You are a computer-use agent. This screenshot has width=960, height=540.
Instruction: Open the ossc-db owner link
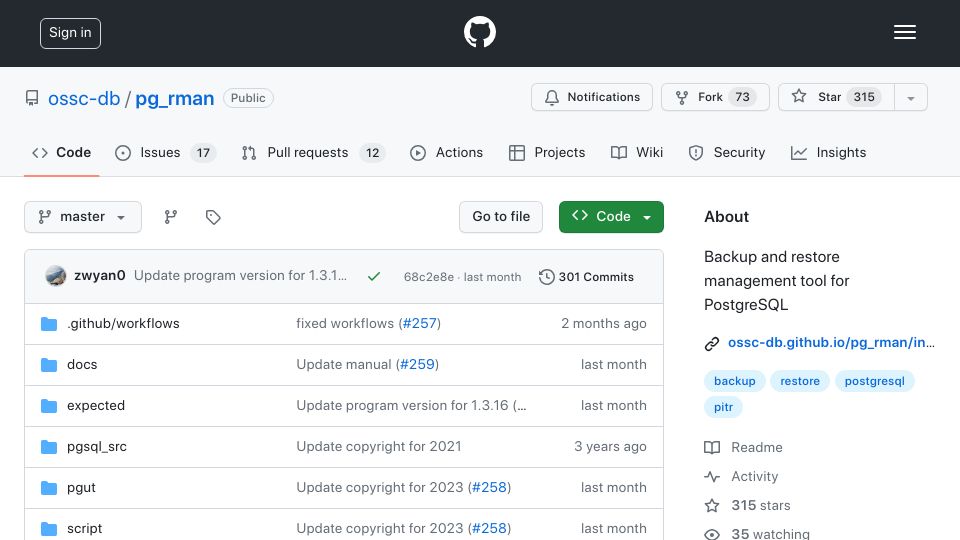click(84, 98)
